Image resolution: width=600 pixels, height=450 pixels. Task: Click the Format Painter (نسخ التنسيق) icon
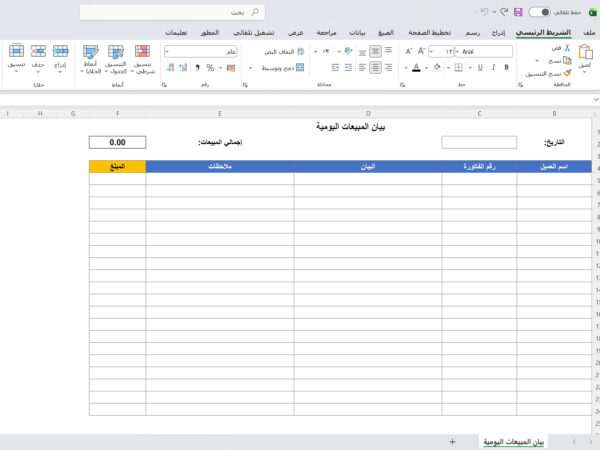pos(566,73)
